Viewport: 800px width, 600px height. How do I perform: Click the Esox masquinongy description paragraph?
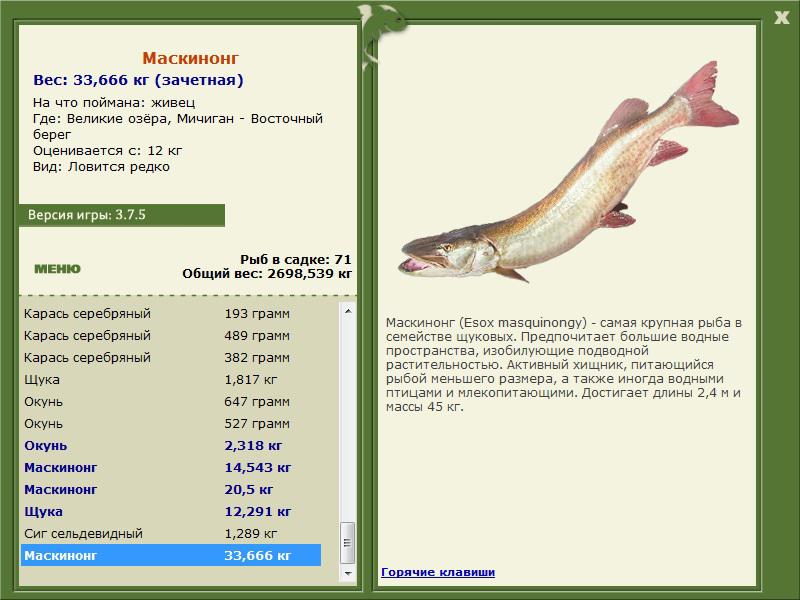point(563,364)
